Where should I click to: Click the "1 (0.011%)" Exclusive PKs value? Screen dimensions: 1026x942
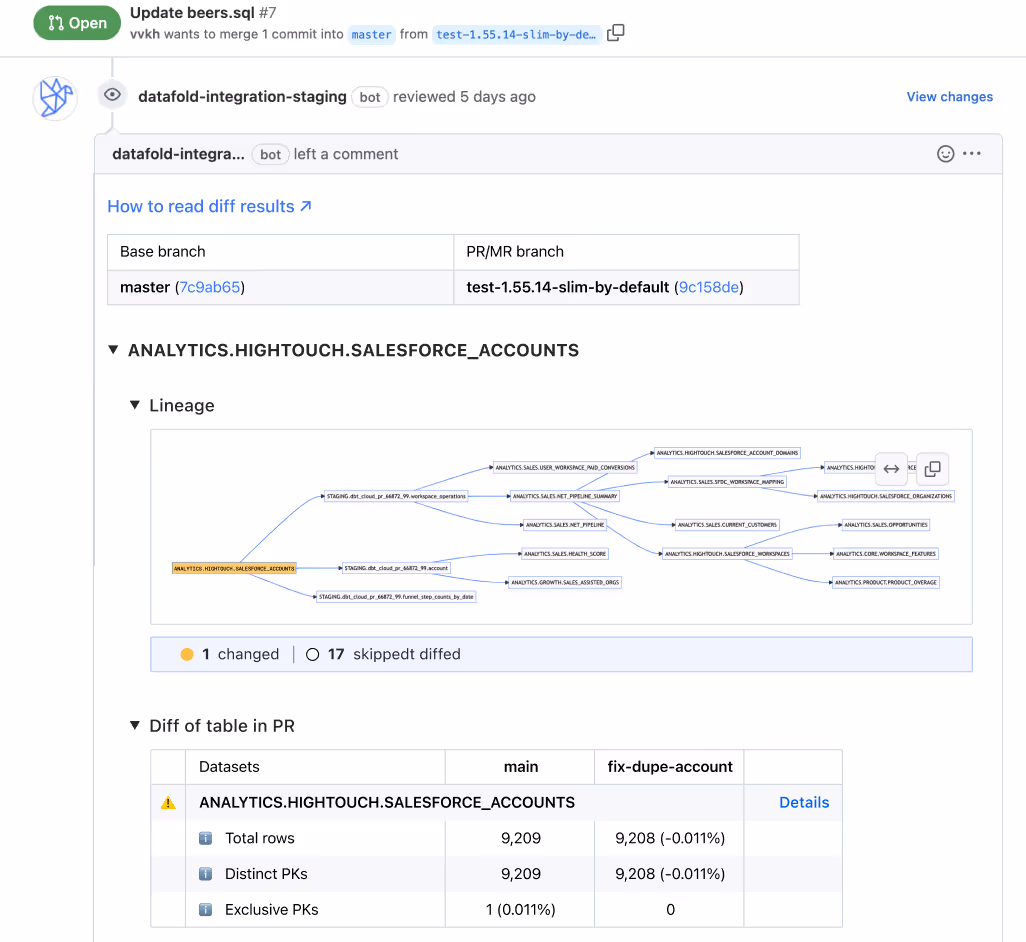pos(520,910)
